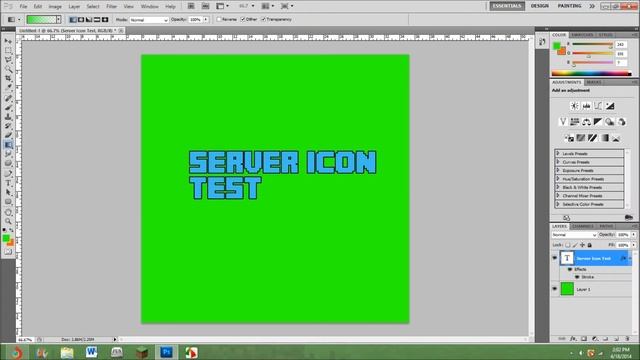Enable the Reverse checkbox
The image size is (640, 360).
[x=219, y=20]
